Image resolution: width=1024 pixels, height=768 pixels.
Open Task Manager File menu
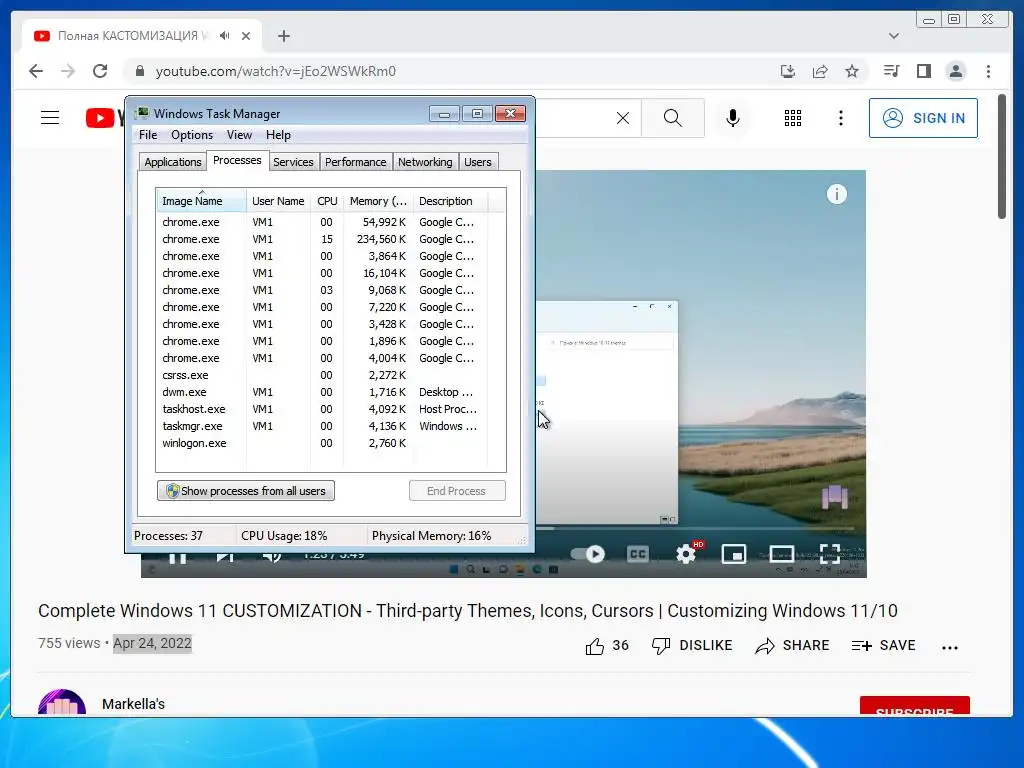(x=148, y=135)
